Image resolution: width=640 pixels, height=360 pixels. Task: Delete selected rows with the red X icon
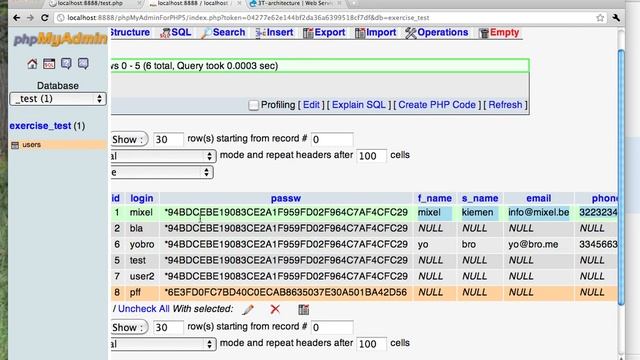[275, 309]
